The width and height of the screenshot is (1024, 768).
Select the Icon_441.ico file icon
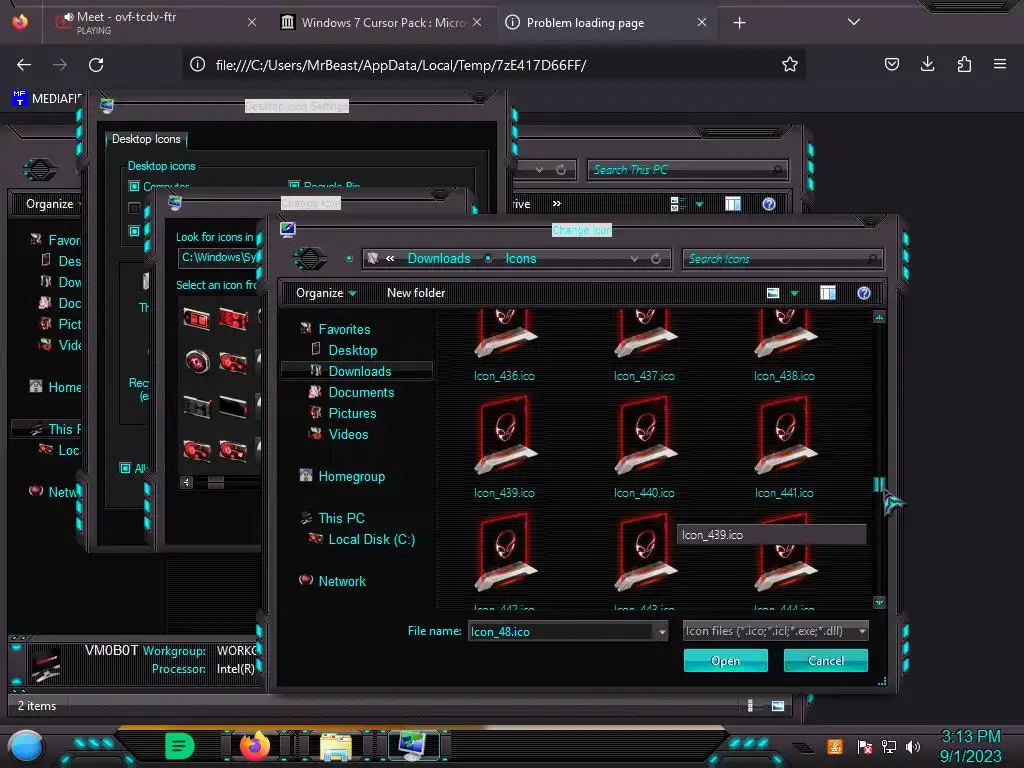[785, 436]
